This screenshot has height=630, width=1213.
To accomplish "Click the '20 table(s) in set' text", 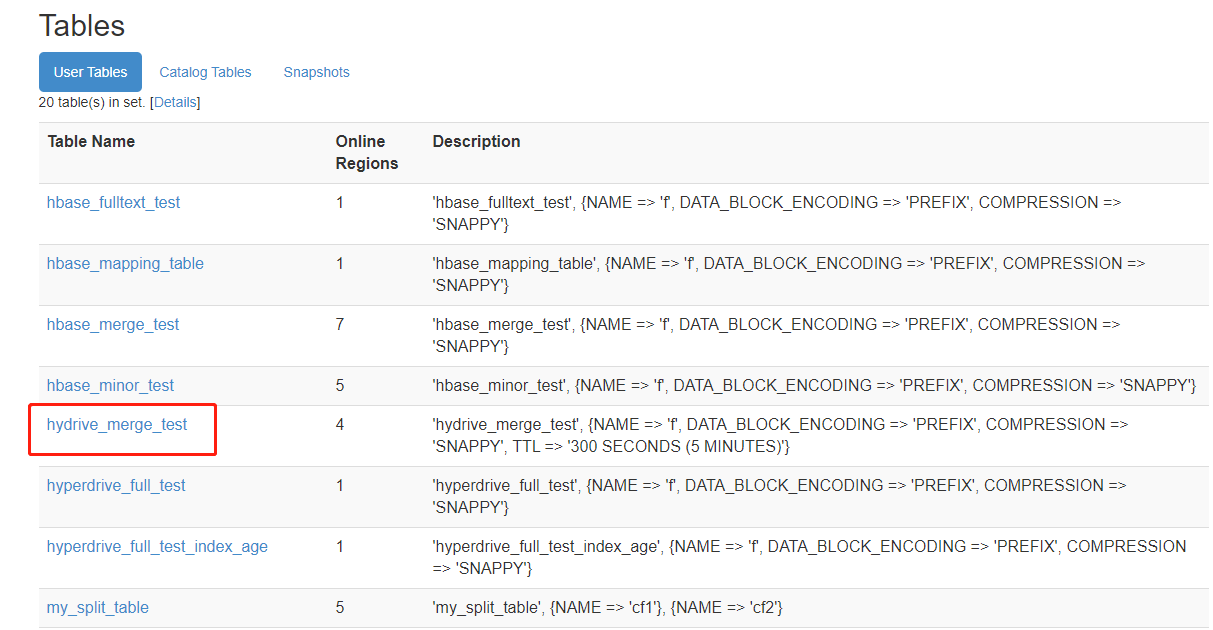I will [92, 102].
